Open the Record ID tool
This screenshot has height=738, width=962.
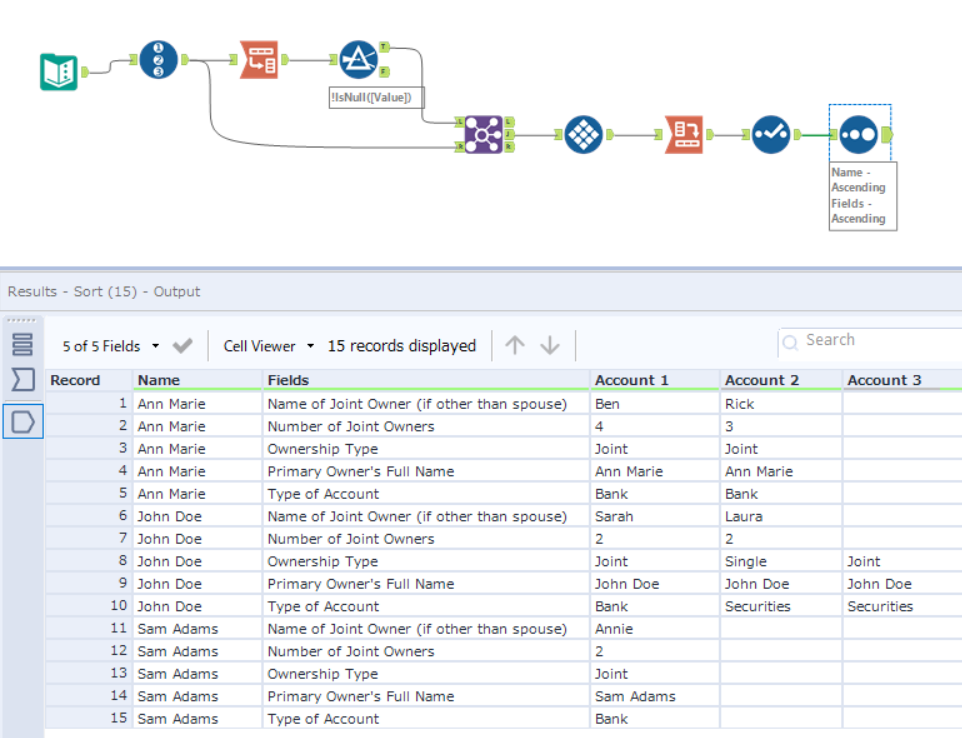pyautogui.click(x=157, y=60)
